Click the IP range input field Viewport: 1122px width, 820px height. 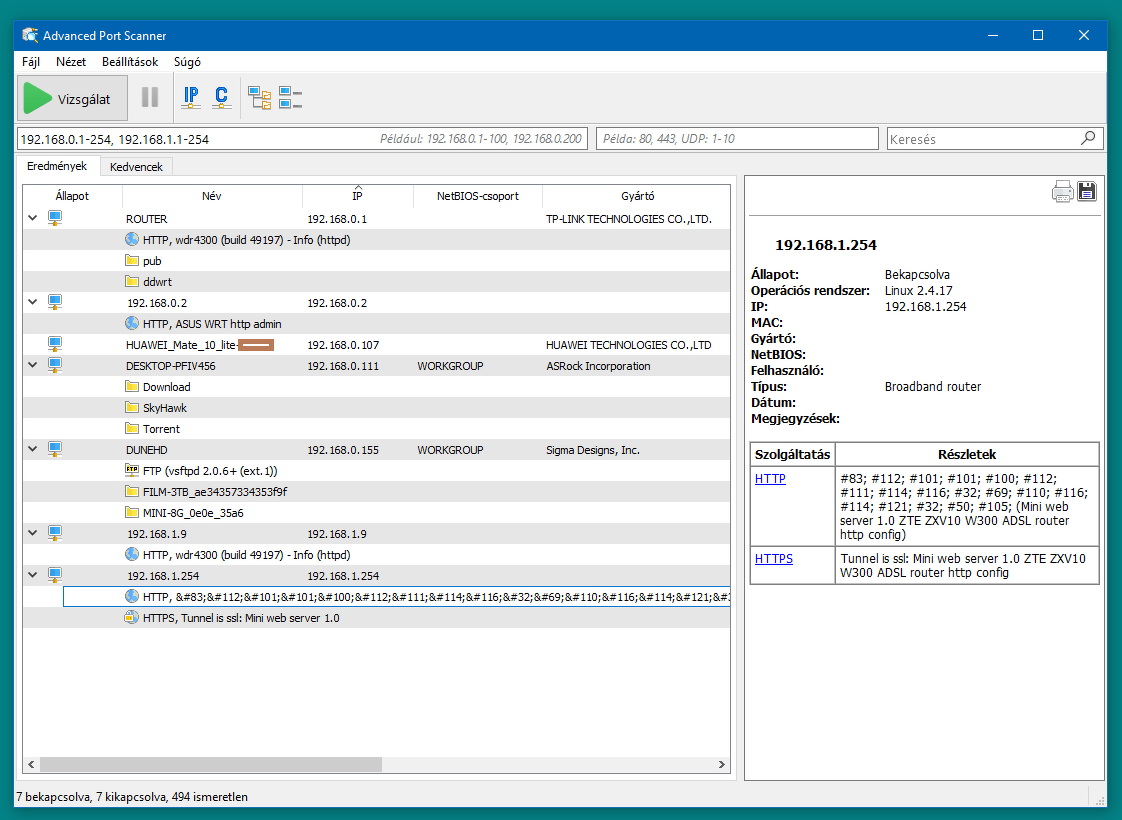point(302,139)
